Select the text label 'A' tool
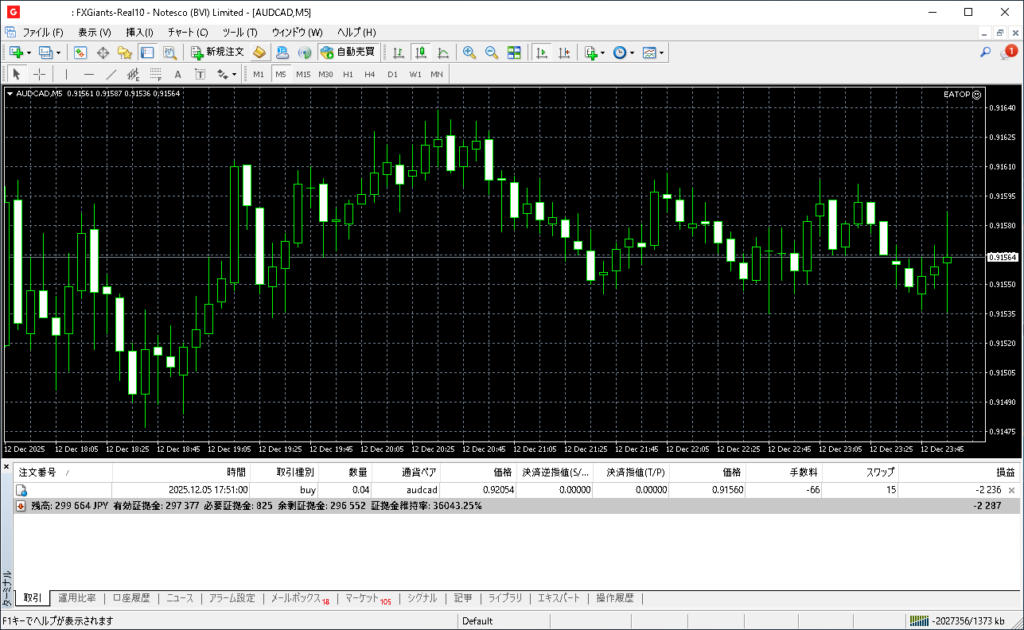Viewport: 1024px width, 630px height. (x=178, y=74)
